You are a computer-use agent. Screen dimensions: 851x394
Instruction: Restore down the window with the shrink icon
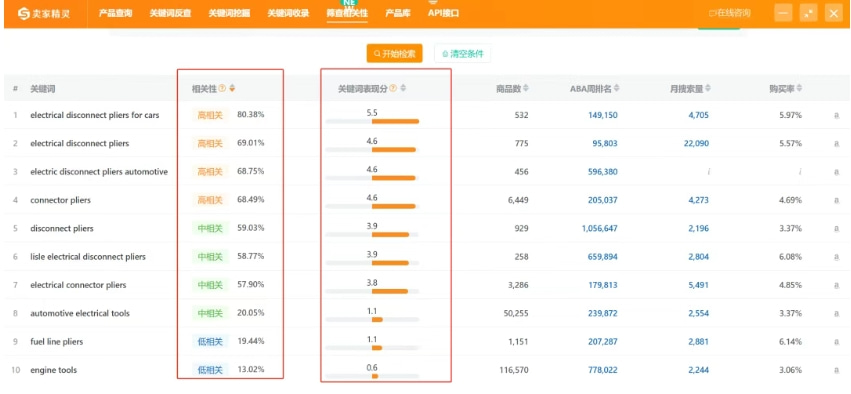809,13
